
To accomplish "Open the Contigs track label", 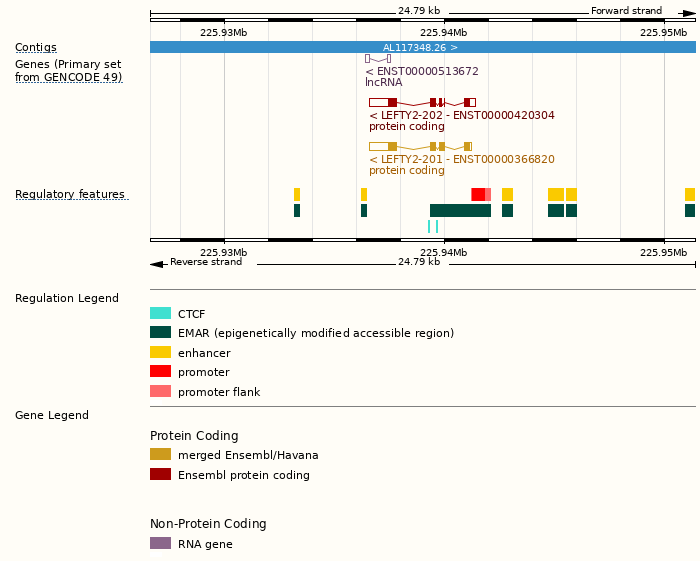I will pos(36,48).
